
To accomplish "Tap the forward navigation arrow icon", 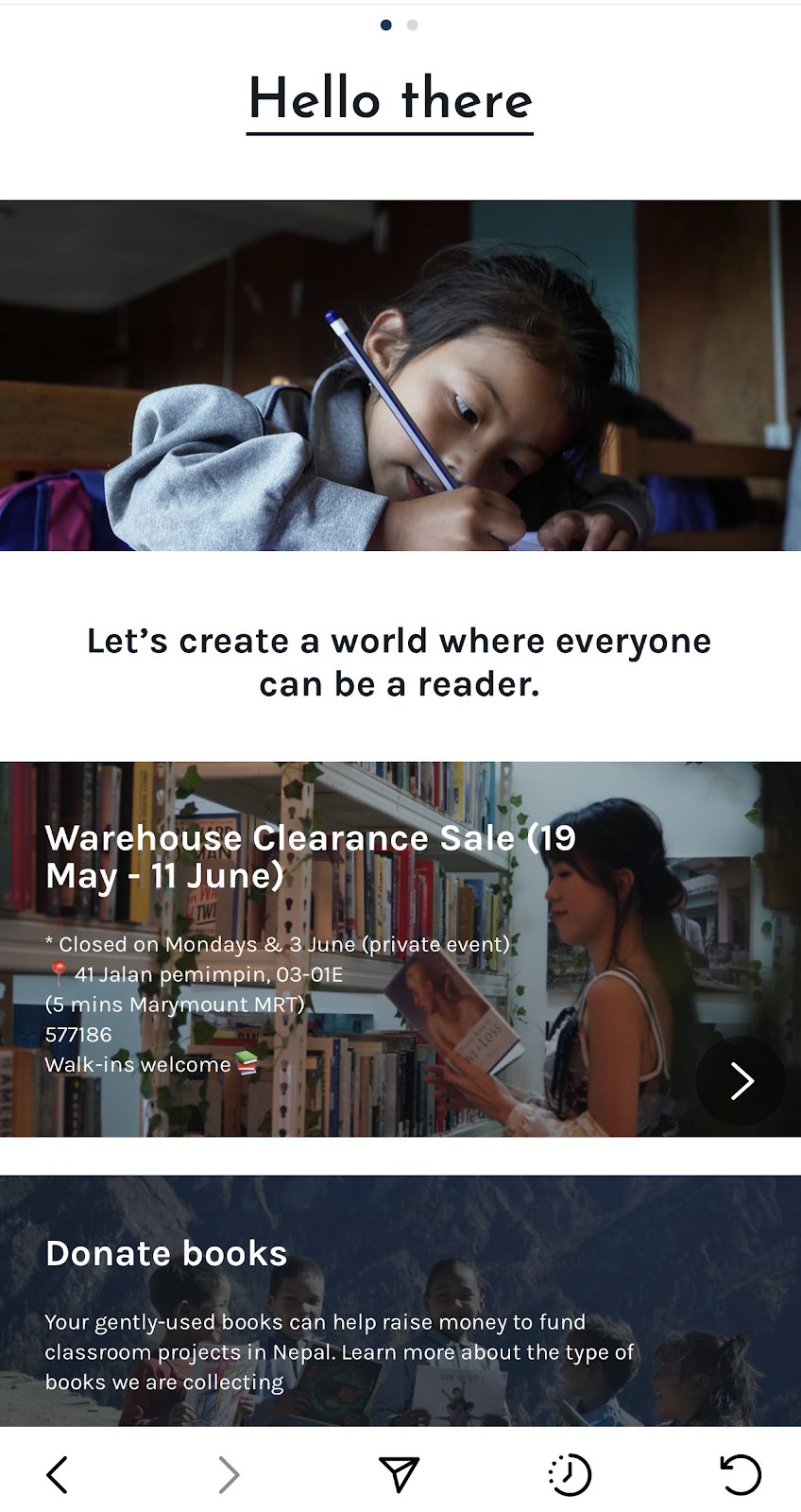I will click(228, 1474).
